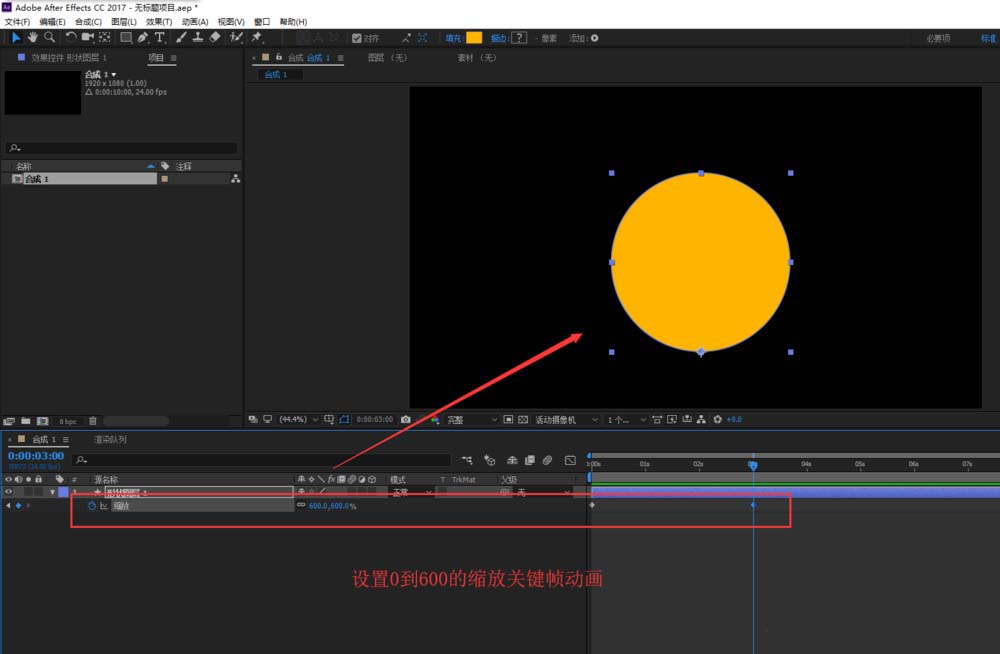
Task: Open the resolution 完整 dropdown
Action: pyautogui.click(x=472, y=420)
